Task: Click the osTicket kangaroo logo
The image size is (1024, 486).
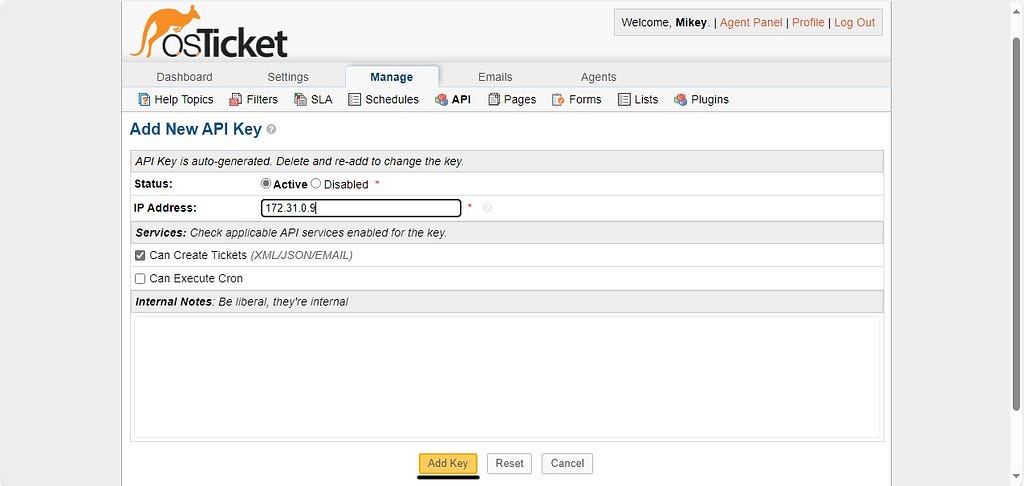Action: (208, 31)
